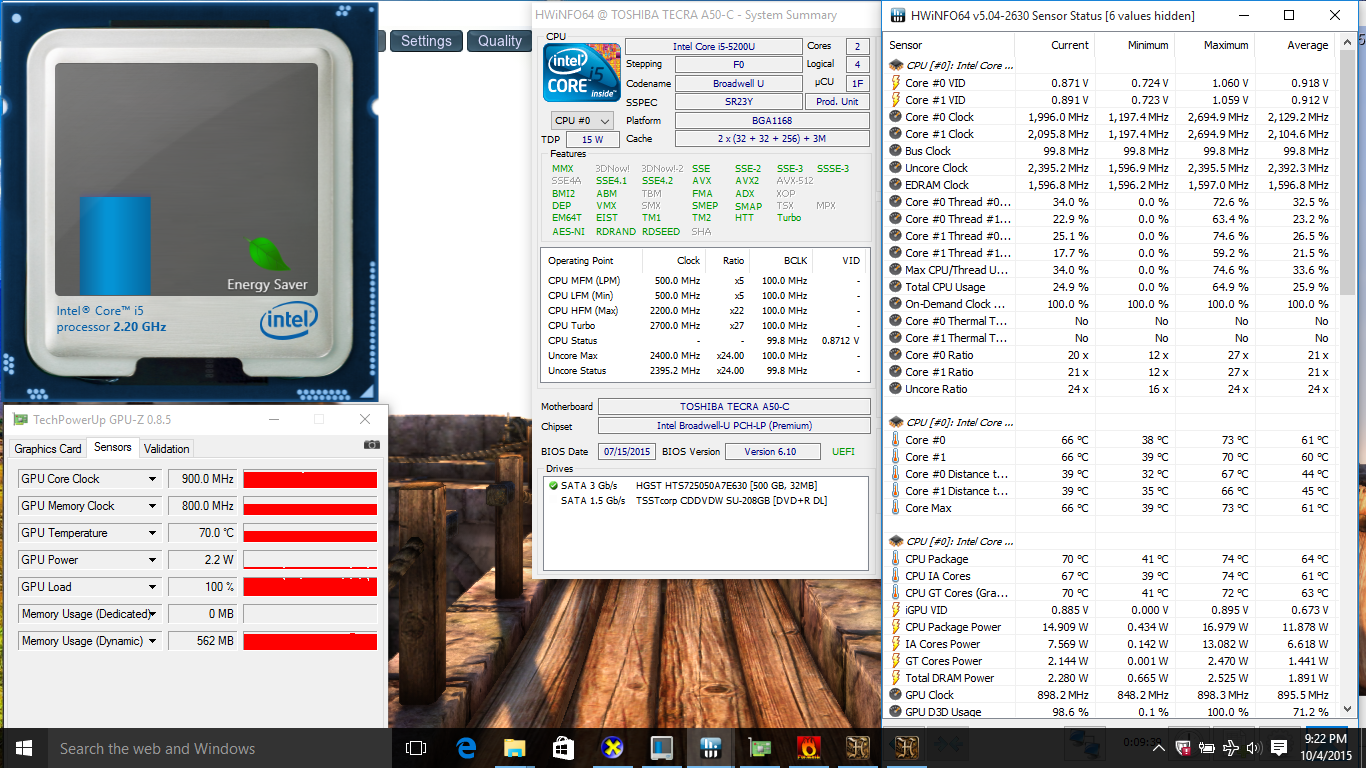Take GPU-Z screenshot with camera icon

[372, 445]
